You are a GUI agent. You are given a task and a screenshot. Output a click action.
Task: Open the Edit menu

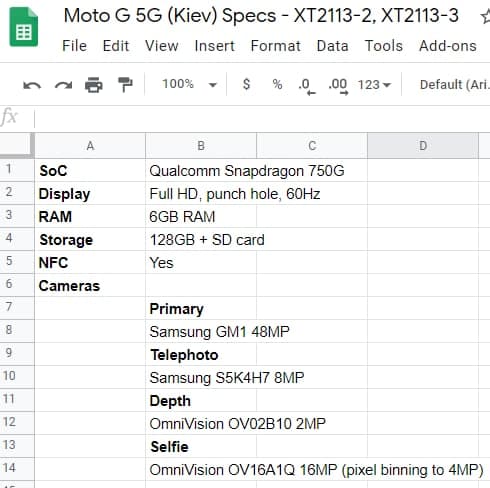pyautogui.click(x=116, y=46)
